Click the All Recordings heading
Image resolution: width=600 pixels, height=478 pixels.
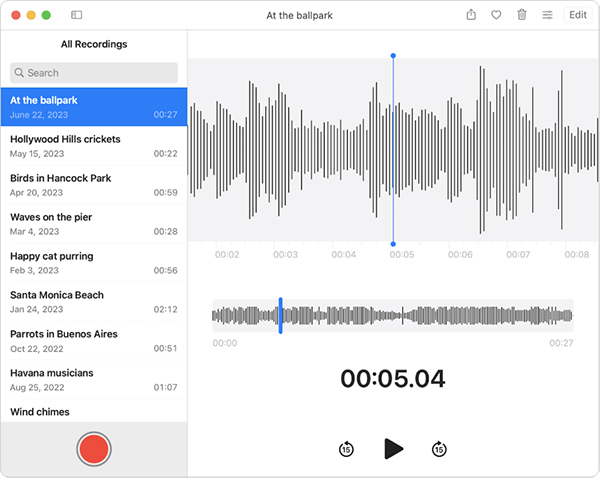pyautogui.click(x=94, y=44)
